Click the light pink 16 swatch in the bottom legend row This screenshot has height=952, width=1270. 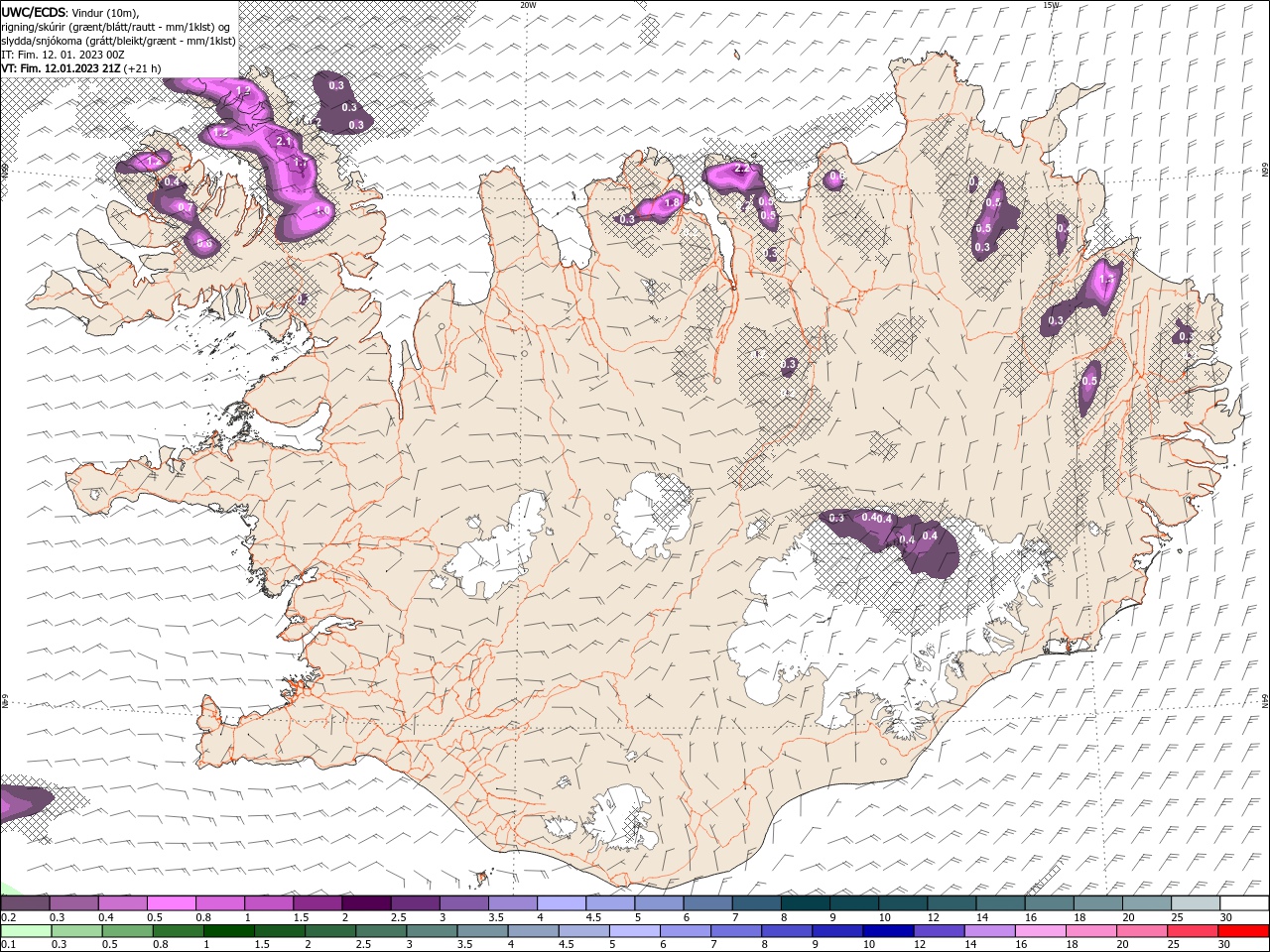1040,931
